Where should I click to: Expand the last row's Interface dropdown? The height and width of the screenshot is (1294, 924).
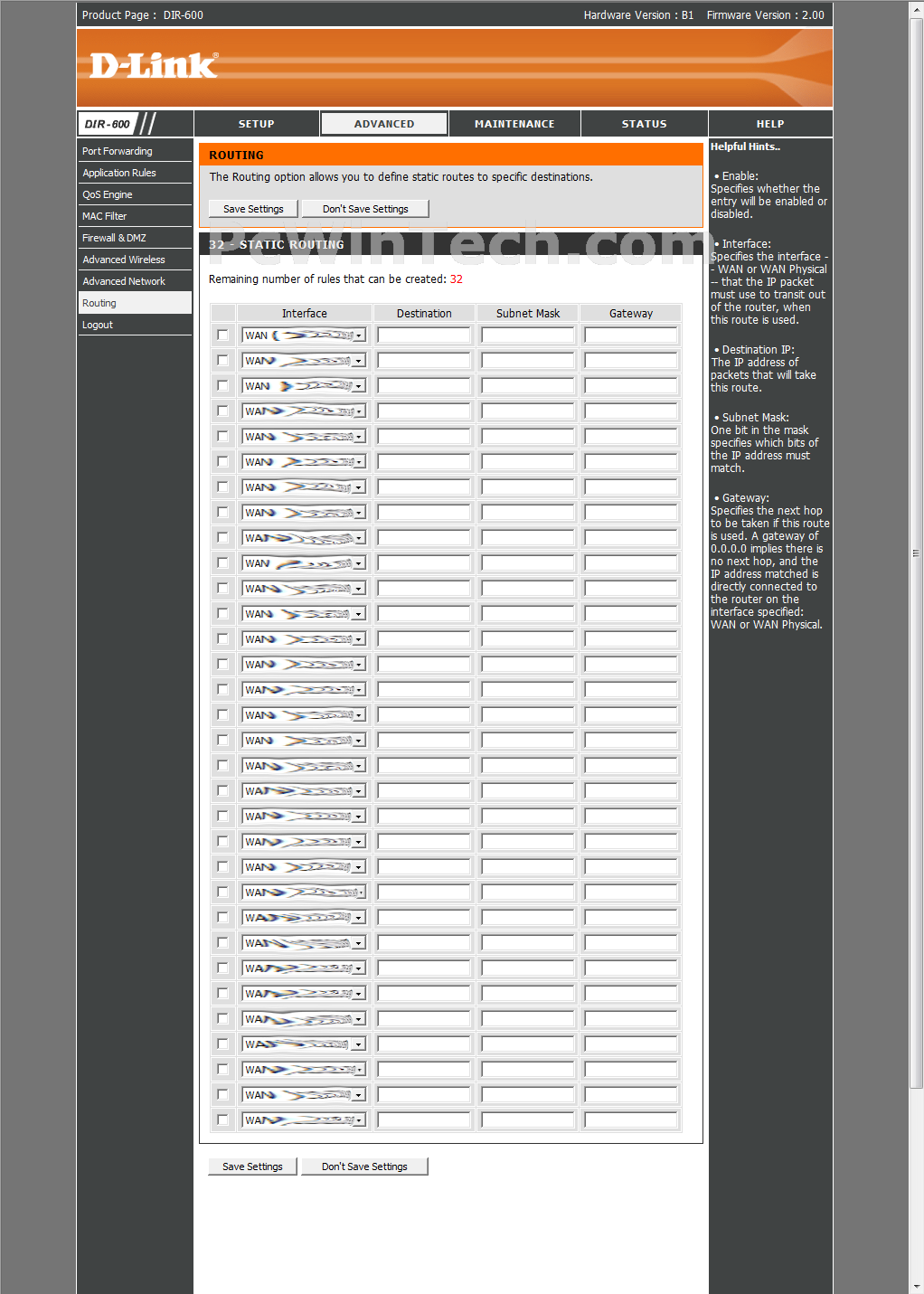304,1120
